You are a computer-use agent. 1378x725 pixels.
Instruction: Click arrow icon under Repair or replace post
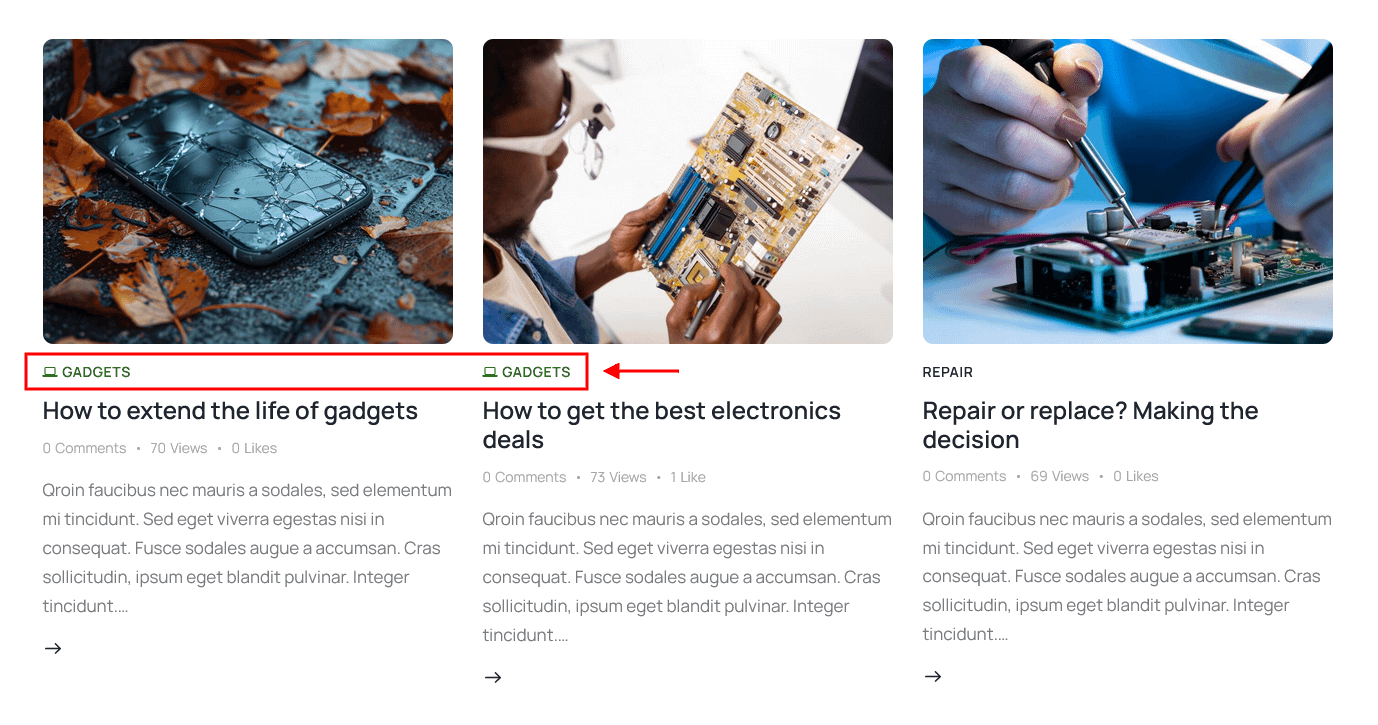tap(933, 676)
